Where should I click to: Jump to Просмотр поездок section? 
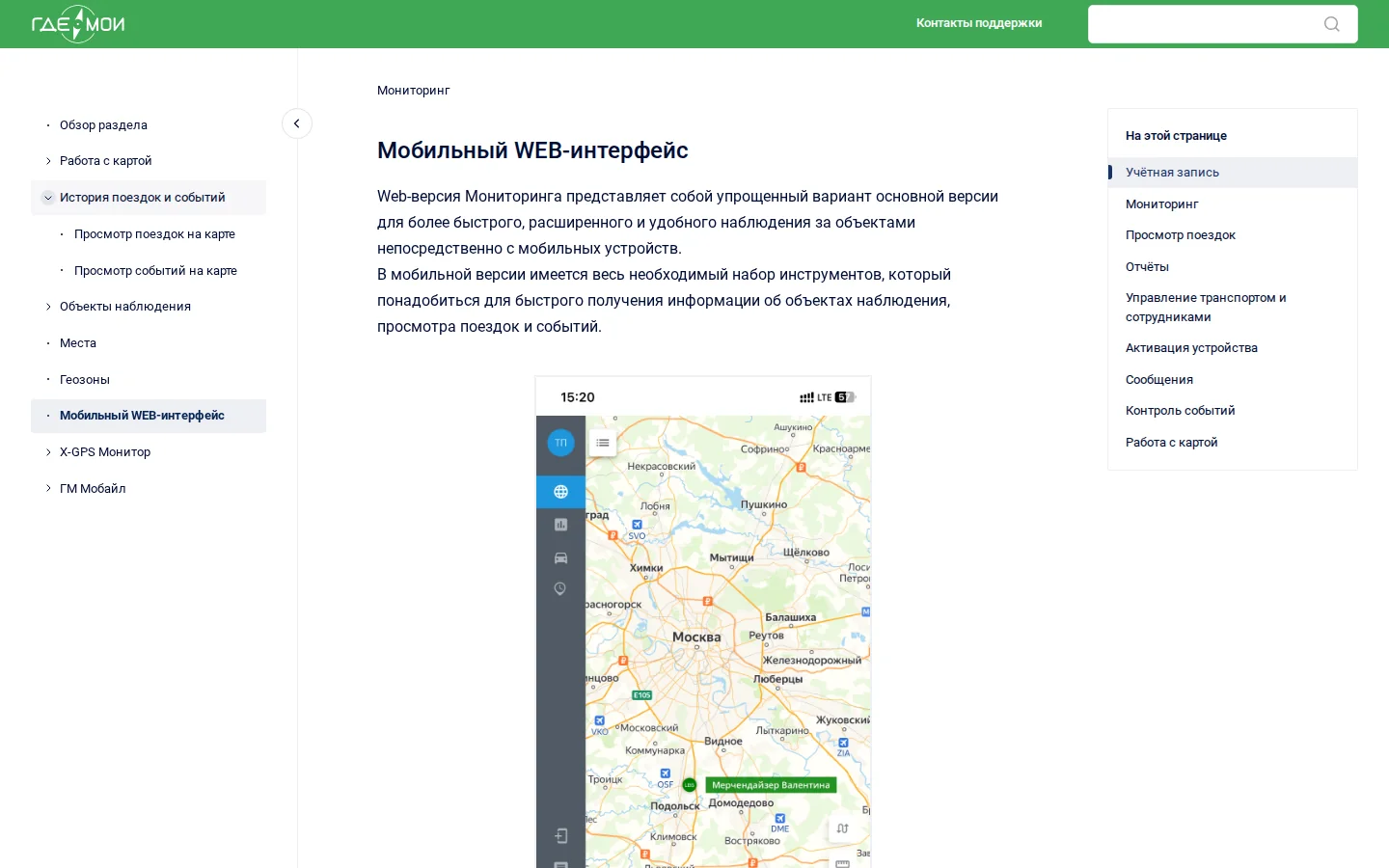click(1180, 235)
